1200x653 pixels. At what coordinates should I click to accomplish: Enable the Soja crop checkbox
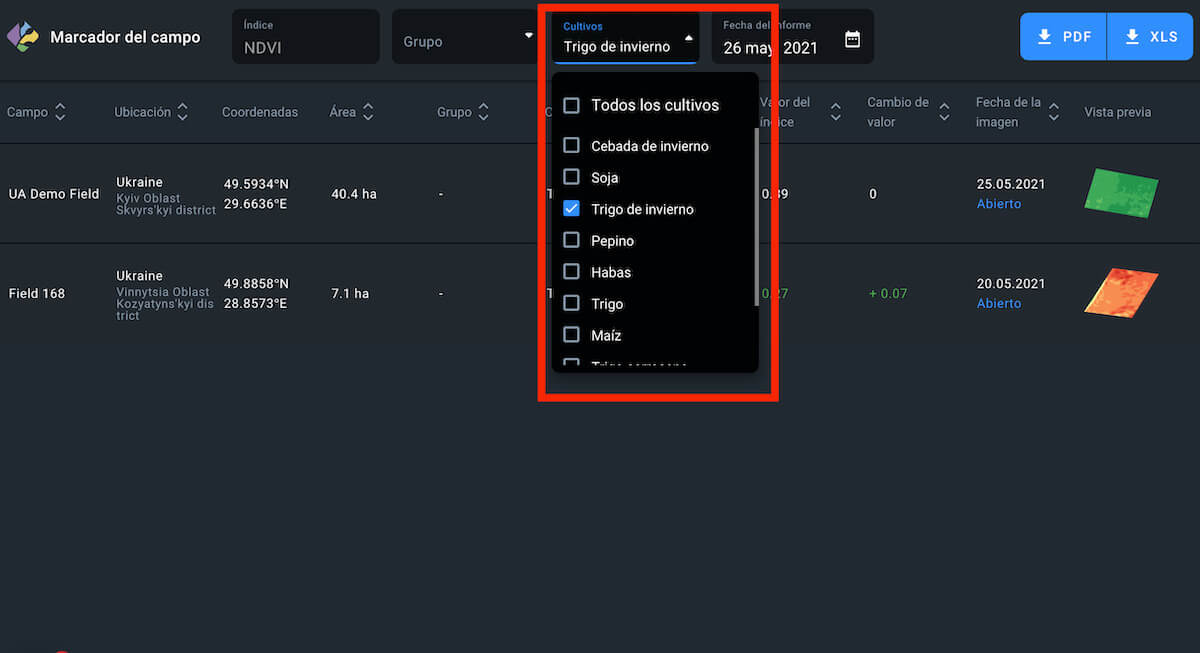(571, 177)
